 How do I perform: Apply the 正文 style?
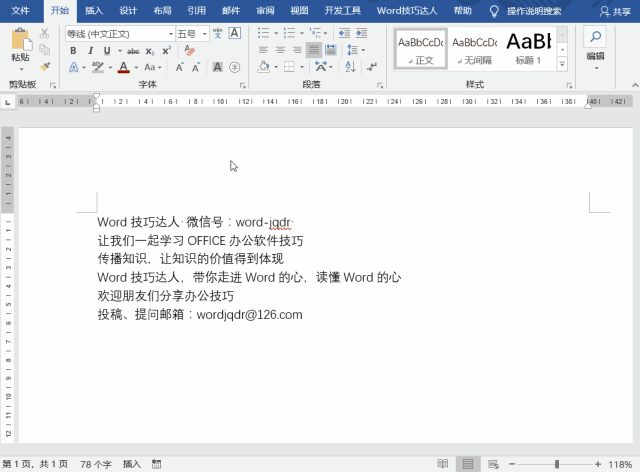[x=421, y=49]
